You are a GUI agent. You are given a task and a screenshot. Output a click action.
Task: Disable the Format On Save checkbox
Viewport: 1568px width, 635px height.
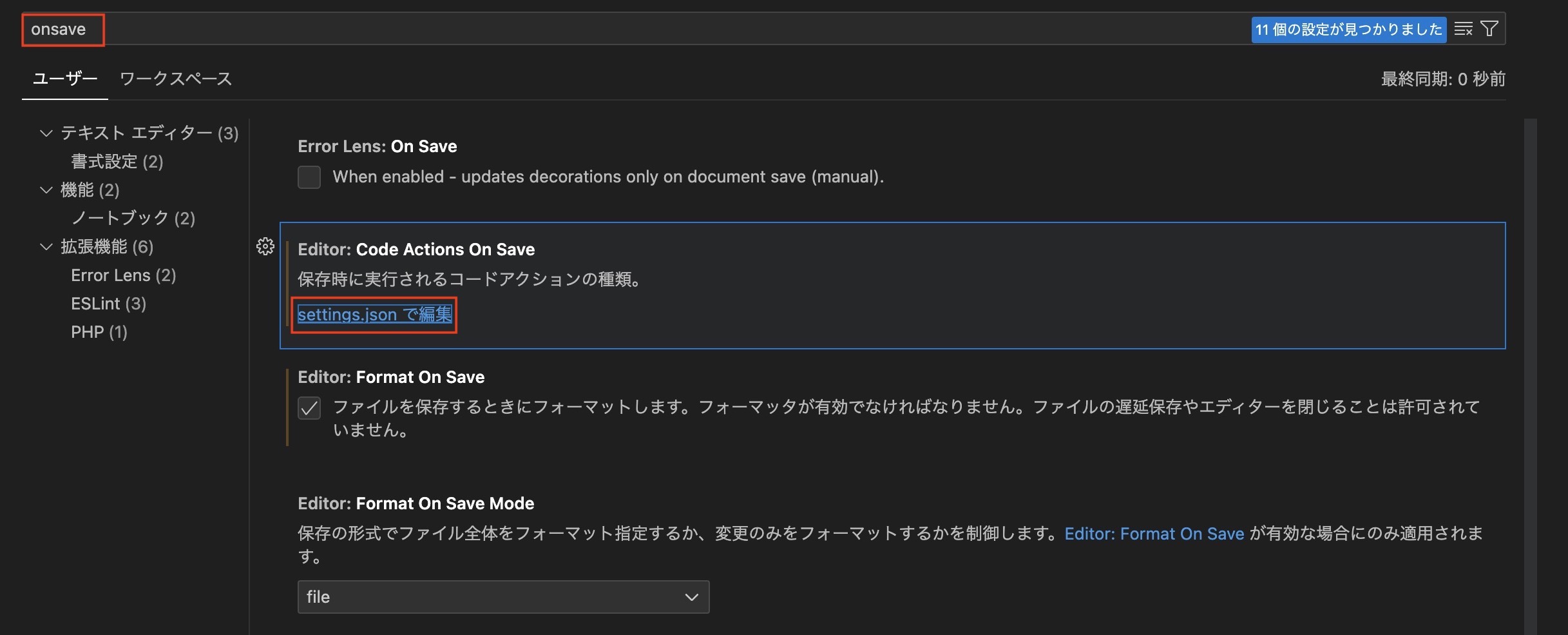coord(309,408)
